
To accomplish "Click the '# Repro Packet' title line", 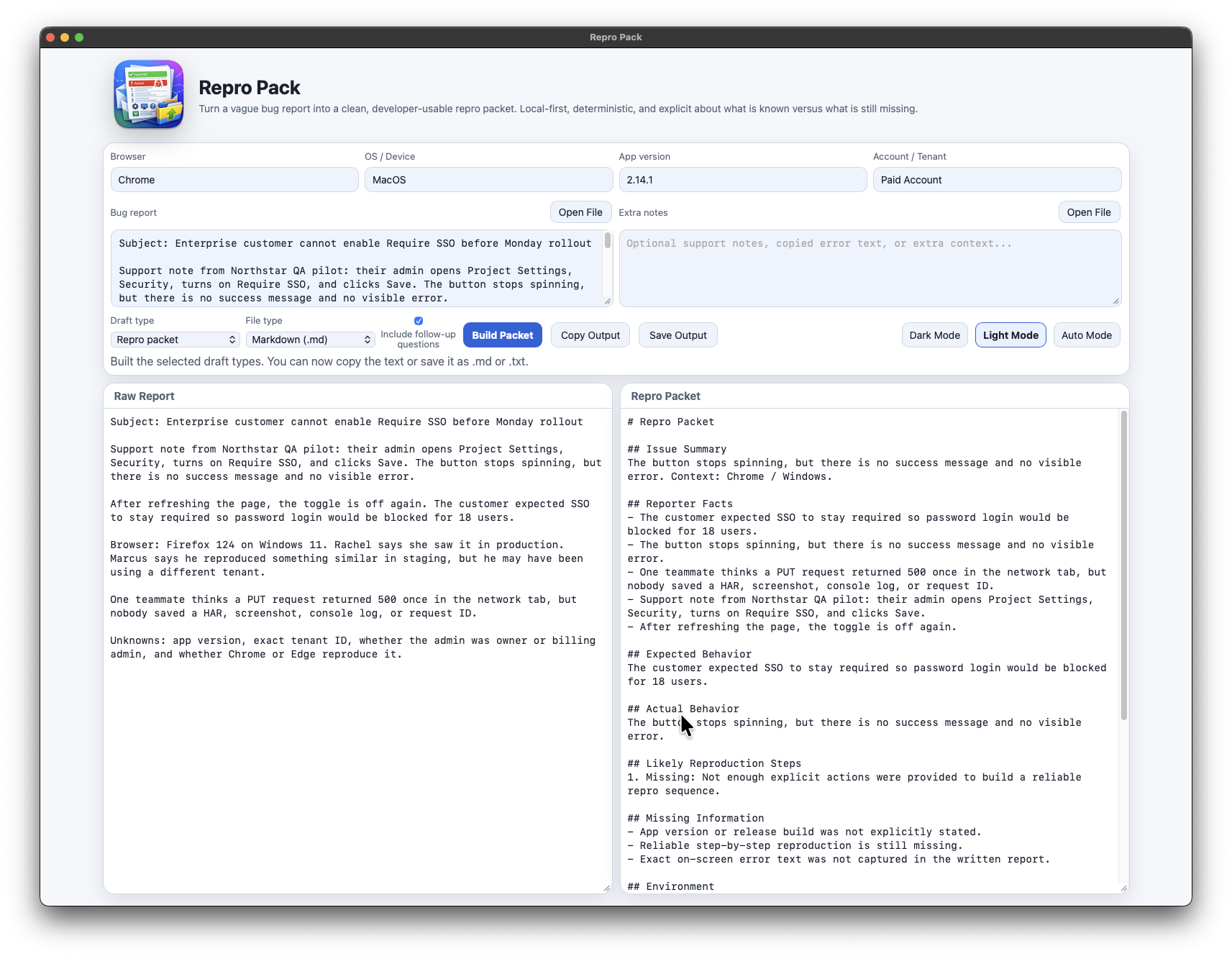I will [x=671, y=422].
